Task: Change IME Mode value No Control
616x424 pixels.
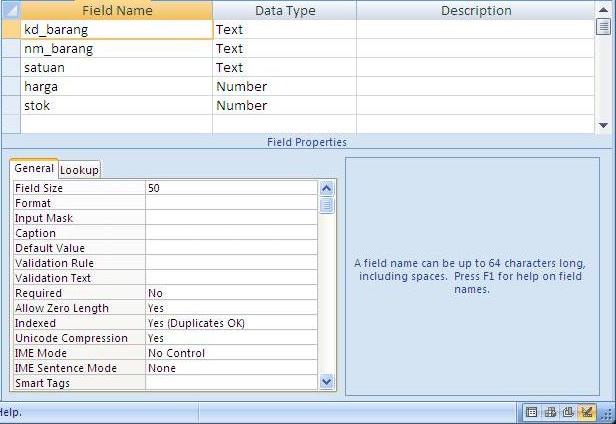Action: tap(231, 353)
